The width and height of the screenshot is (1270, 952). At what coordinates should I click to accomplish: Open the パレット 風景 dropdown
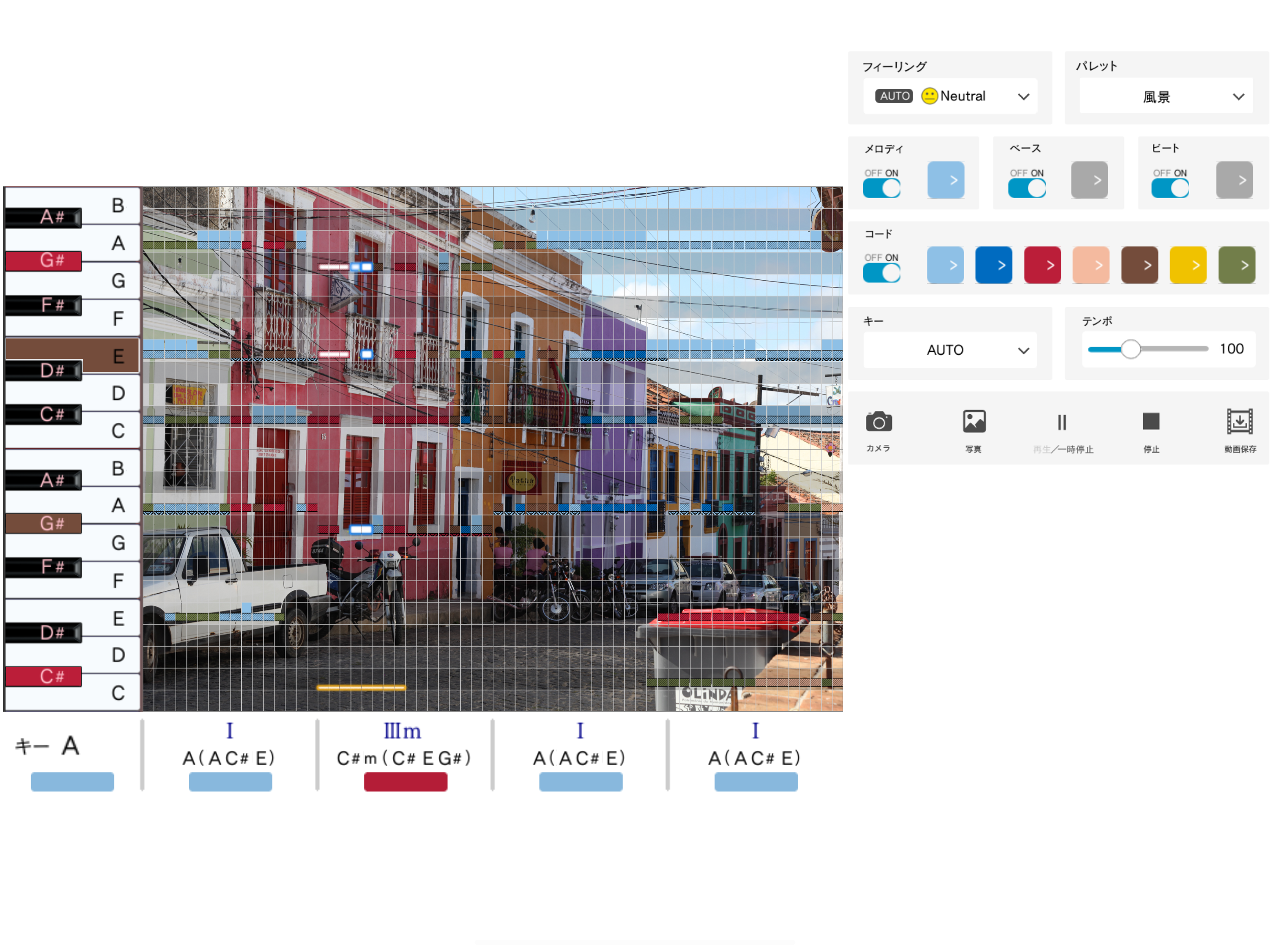(1166, 97)
